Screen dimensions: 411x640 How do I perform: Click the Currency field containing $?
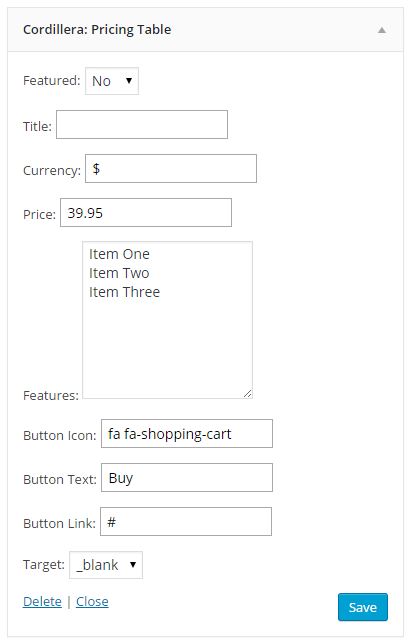pyautogui.click(x=171, y=169)
